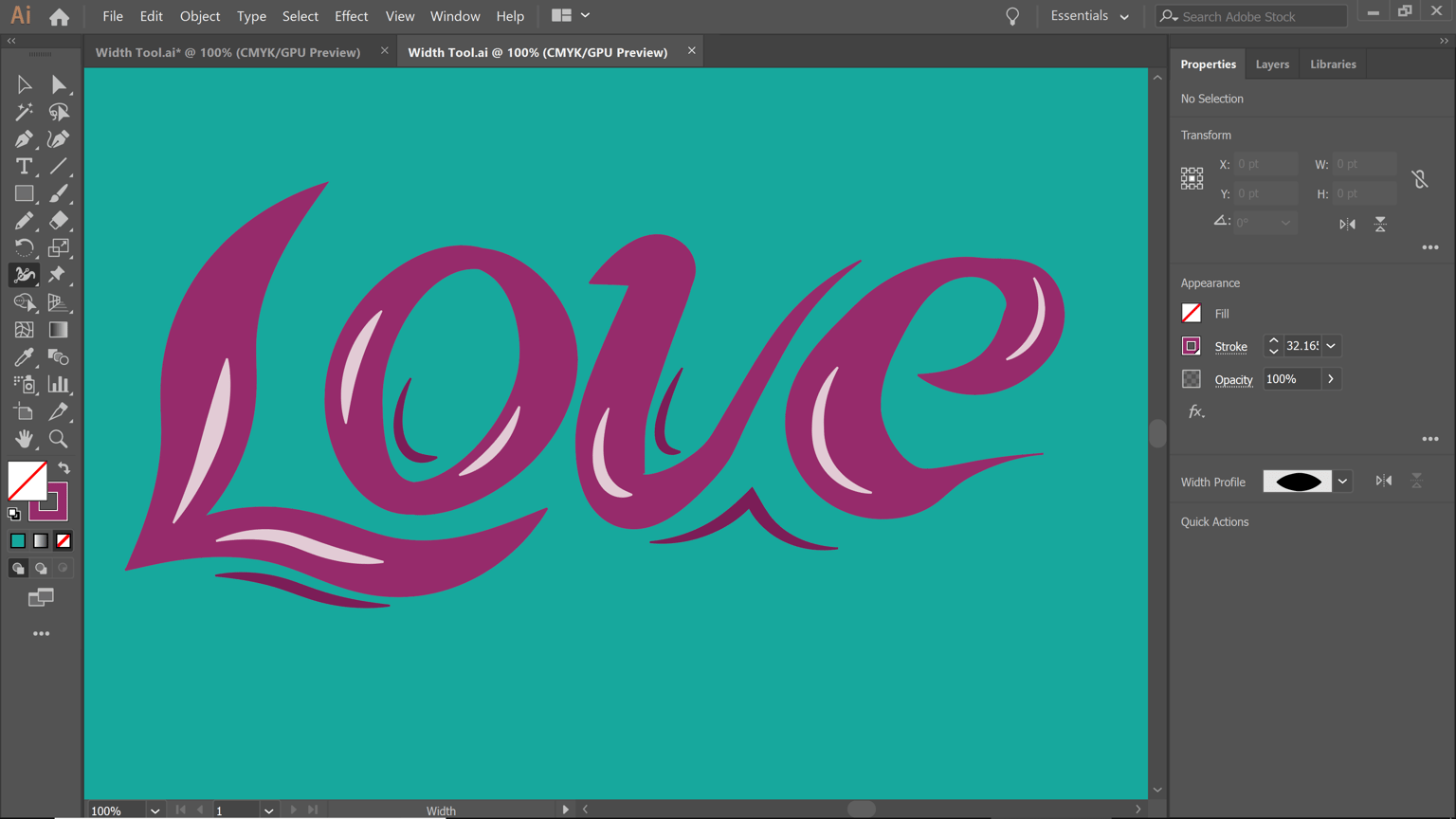This screenshot has height=819, width=1456.
Task: Click the active Width tool
Action: 24,275
